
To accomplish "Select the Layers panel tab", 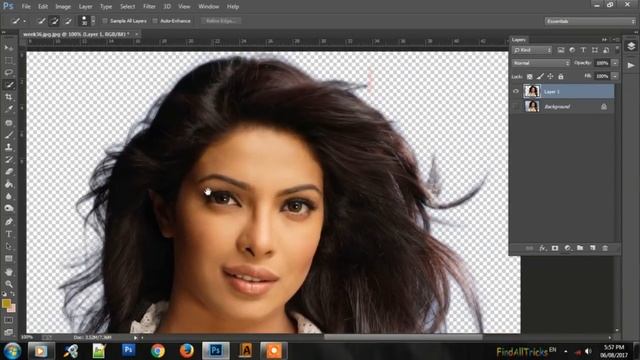I will [x=519, y=40].
